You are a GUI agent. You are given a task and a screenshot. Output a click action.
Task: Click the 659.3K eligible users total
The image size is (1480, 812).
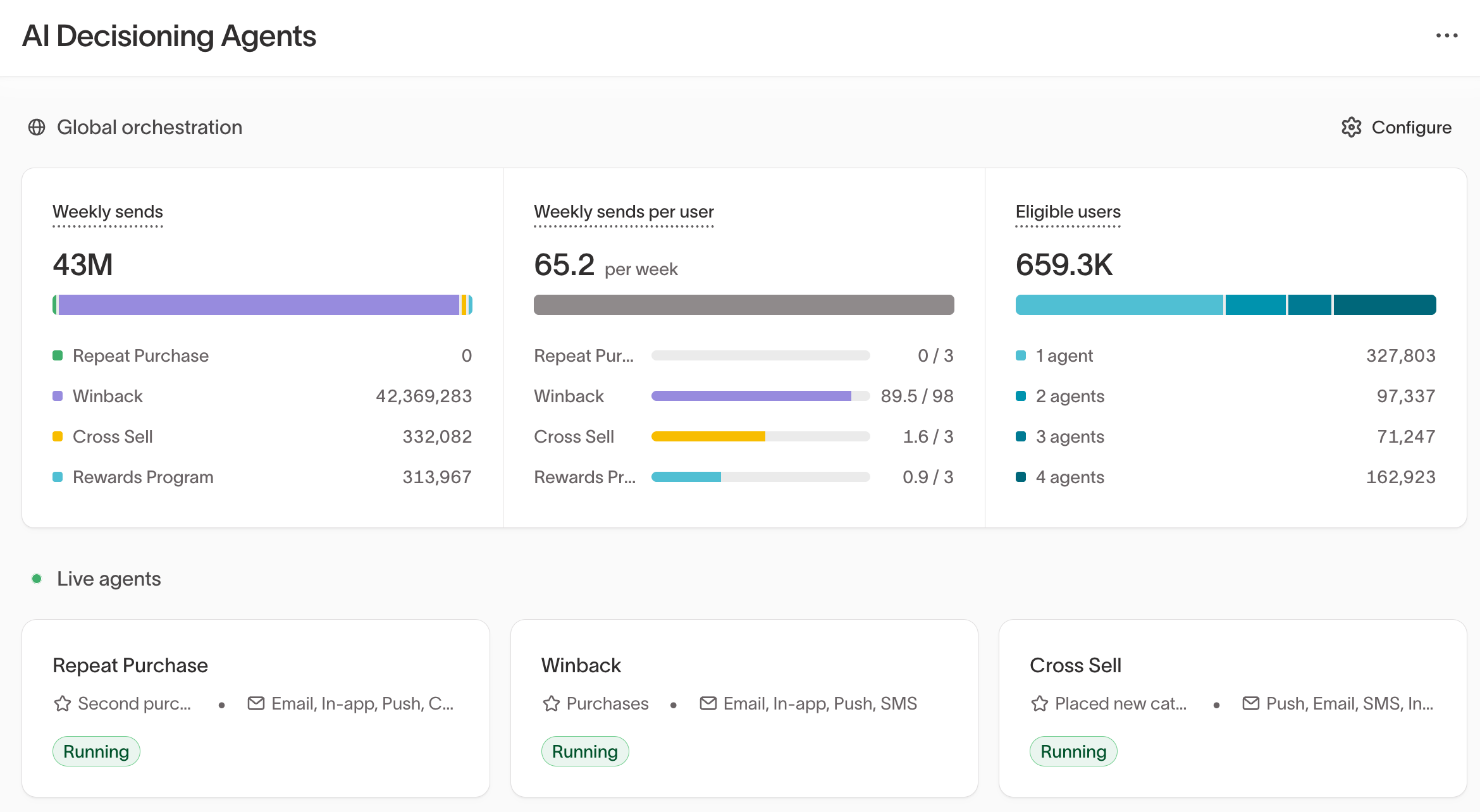coord(1064,264)
